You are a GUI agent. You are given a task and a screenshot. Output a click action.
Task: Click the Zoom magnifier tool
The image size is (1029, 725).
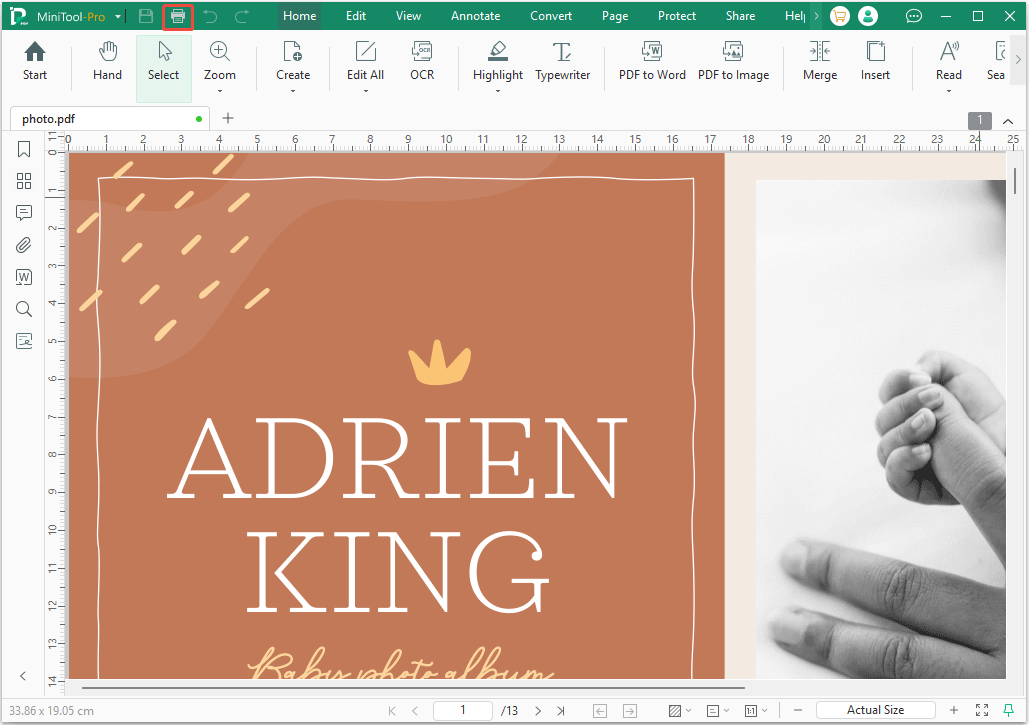click(219, 61)
